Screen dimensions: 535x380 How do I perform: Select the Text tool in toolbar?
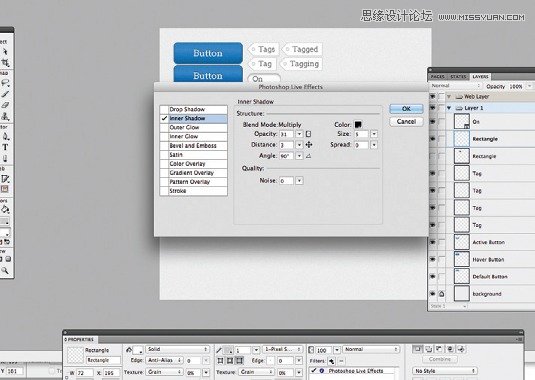click(5, 147)
